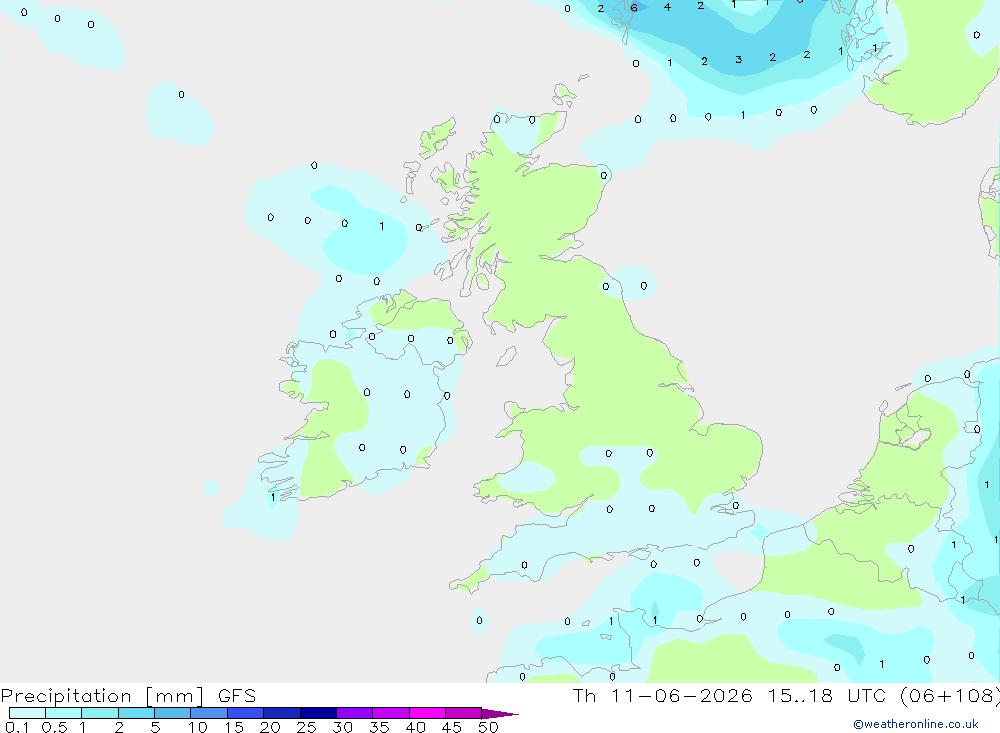Click the '50' legend scale label
The image size is (1000, 733).
489,727
